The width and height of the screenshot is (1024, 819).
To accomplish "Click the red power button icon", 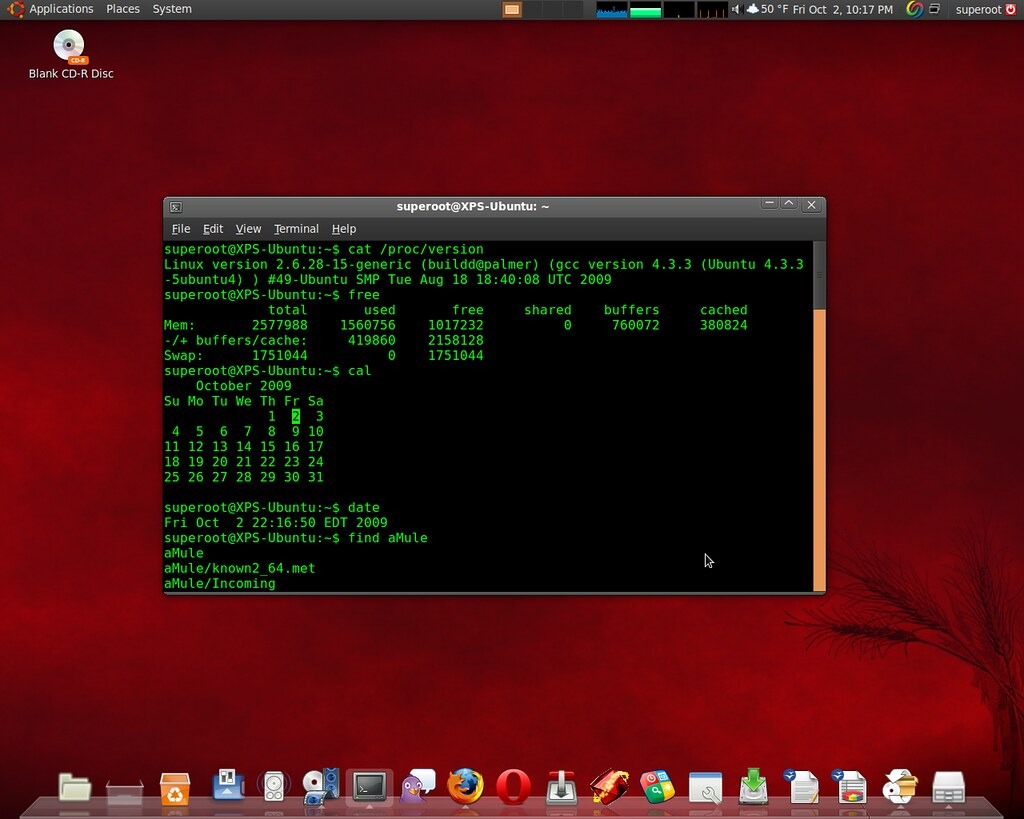I will pos(1011,9).
